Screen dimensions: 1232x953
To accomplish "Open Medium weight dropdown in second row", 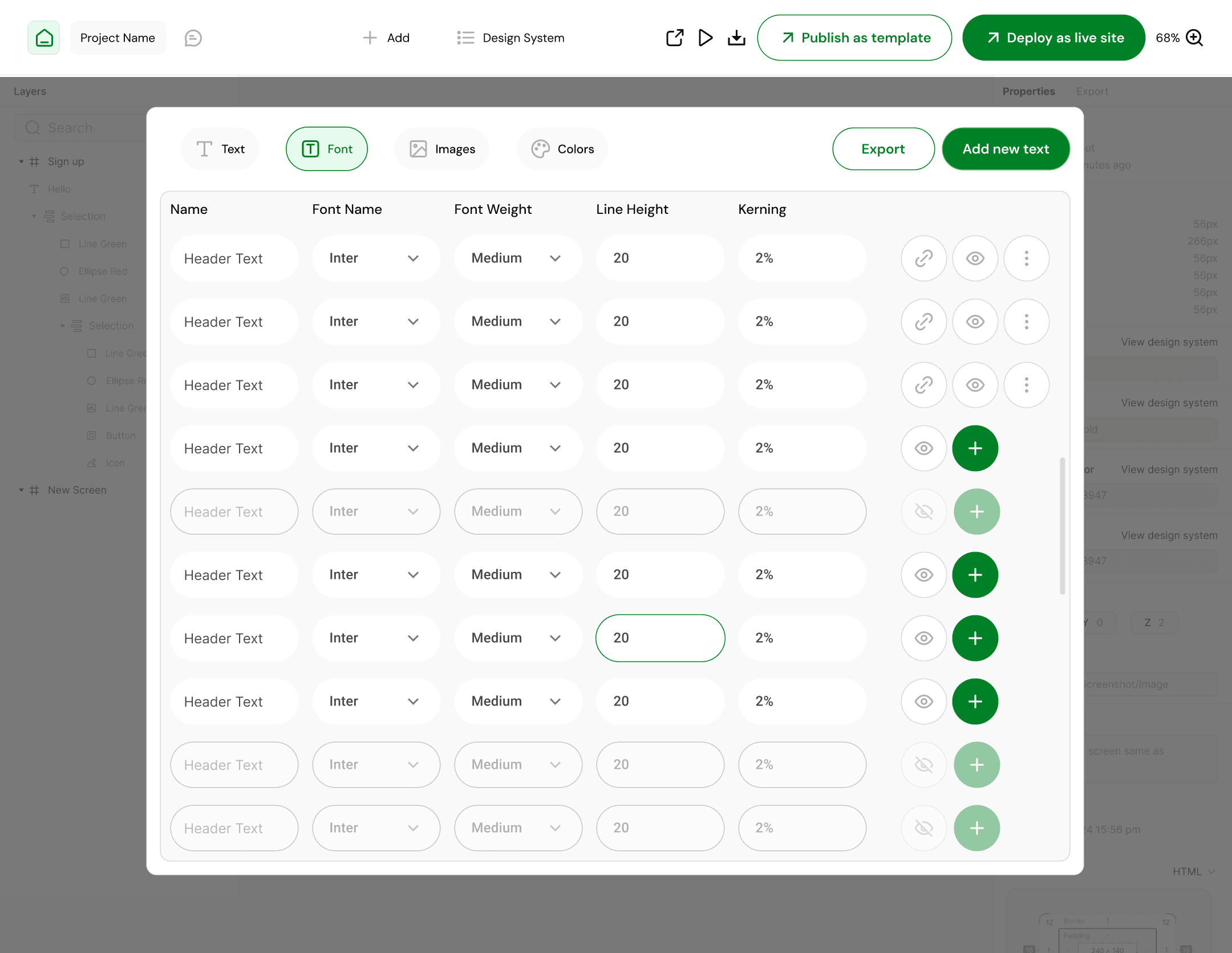I will 517,322.
